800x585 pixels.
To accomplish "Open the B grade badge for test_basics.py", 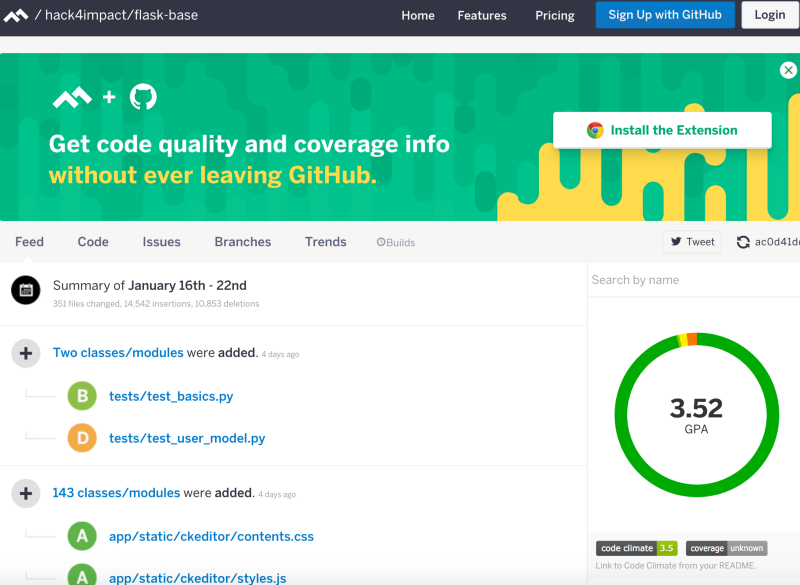I will [x=81, y=396].
